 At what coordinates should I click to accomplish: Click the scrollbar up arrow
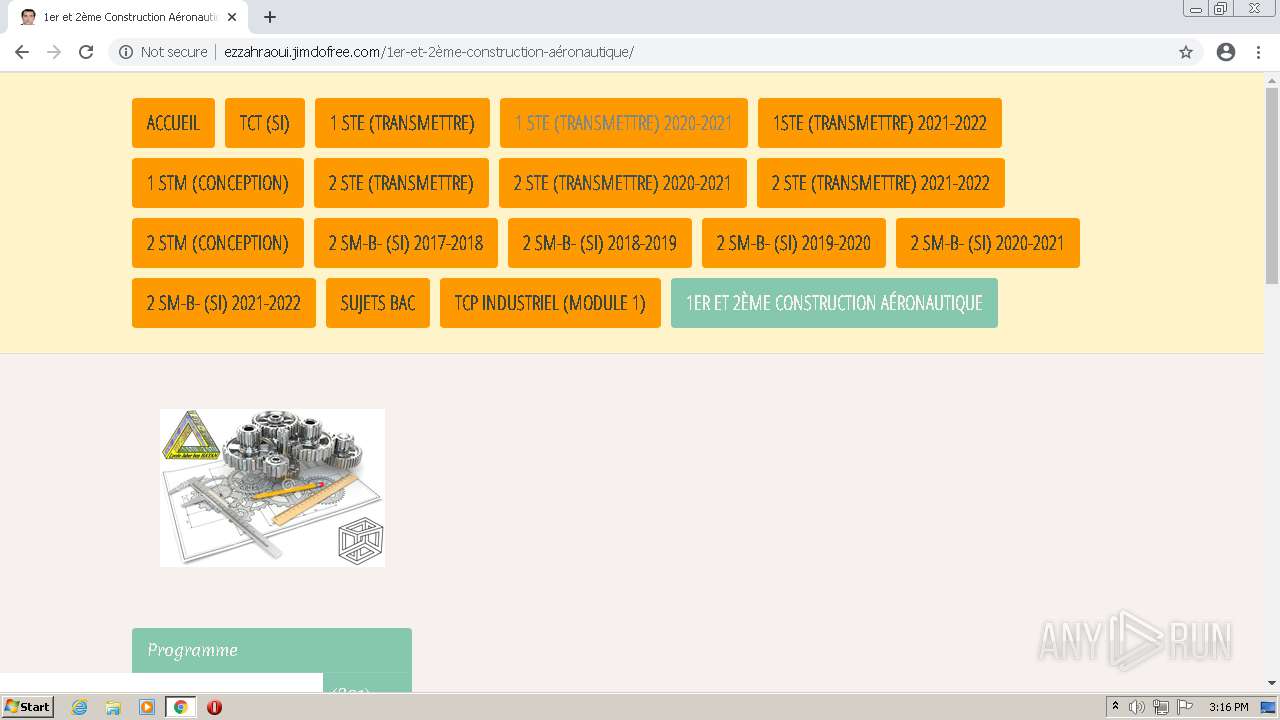point(1272,79)
